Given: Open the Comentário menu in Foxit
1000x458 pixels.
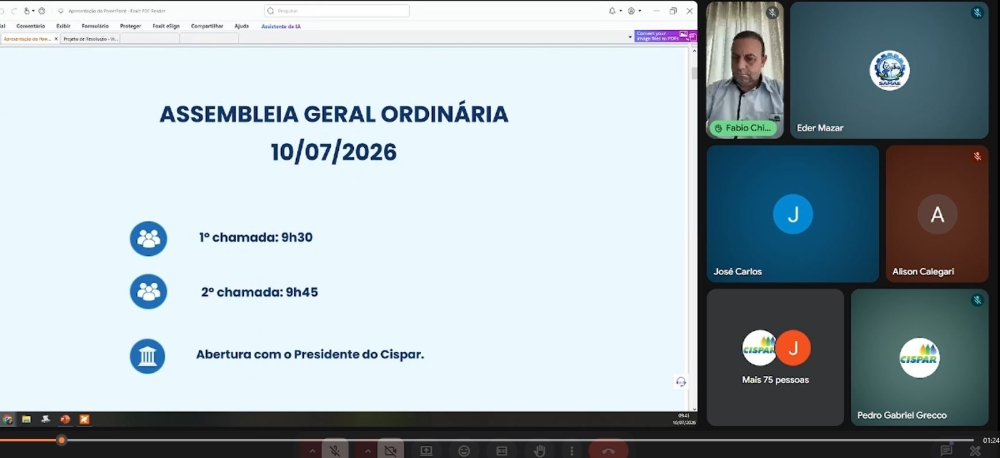Looking at the screenshot, I should coord(31,26).
